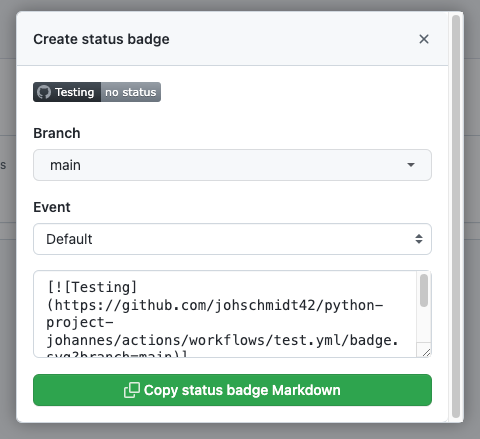Click the Branch label
The height and width of the screenshot is (439, 480).
57,133
